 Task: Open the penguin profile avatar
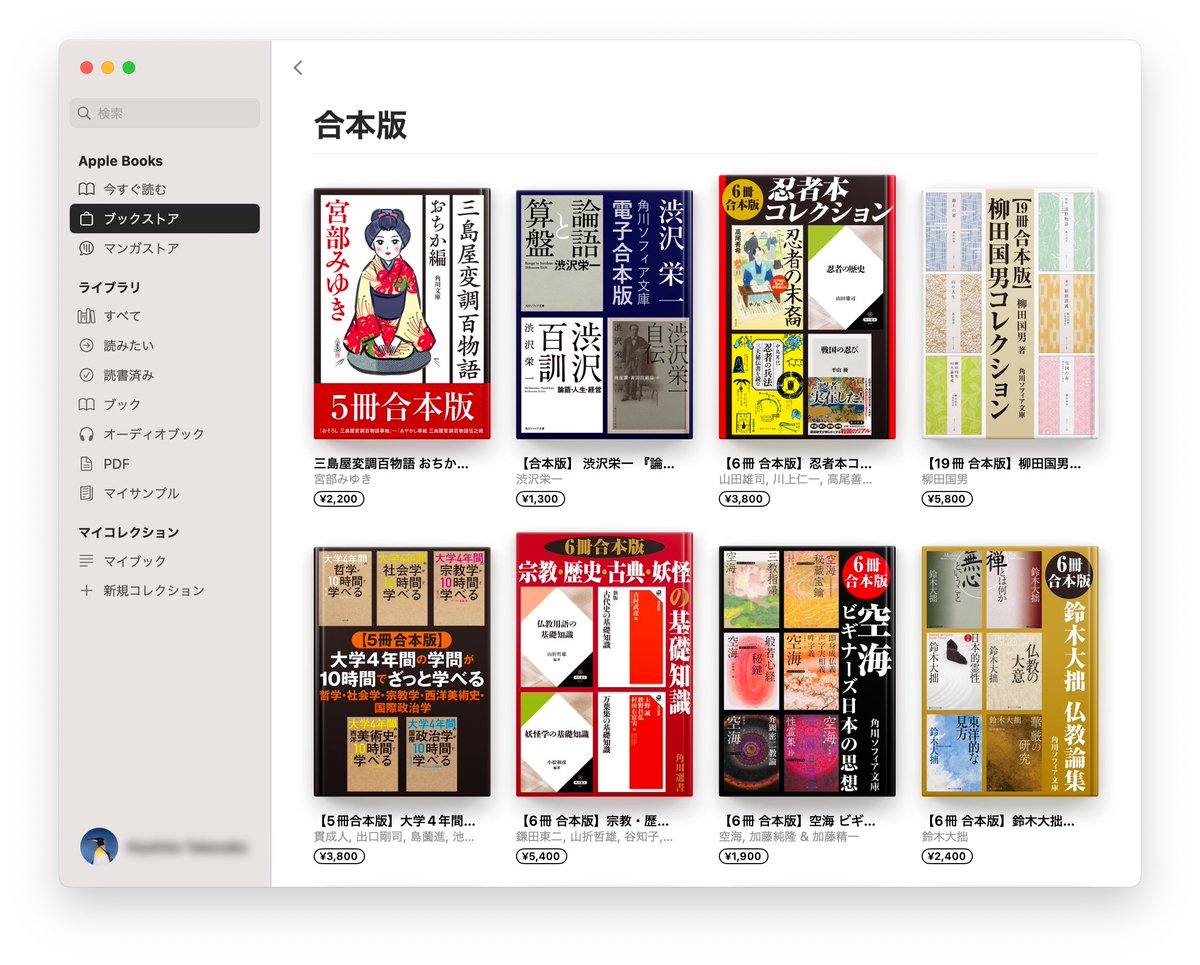coord(99,847)
